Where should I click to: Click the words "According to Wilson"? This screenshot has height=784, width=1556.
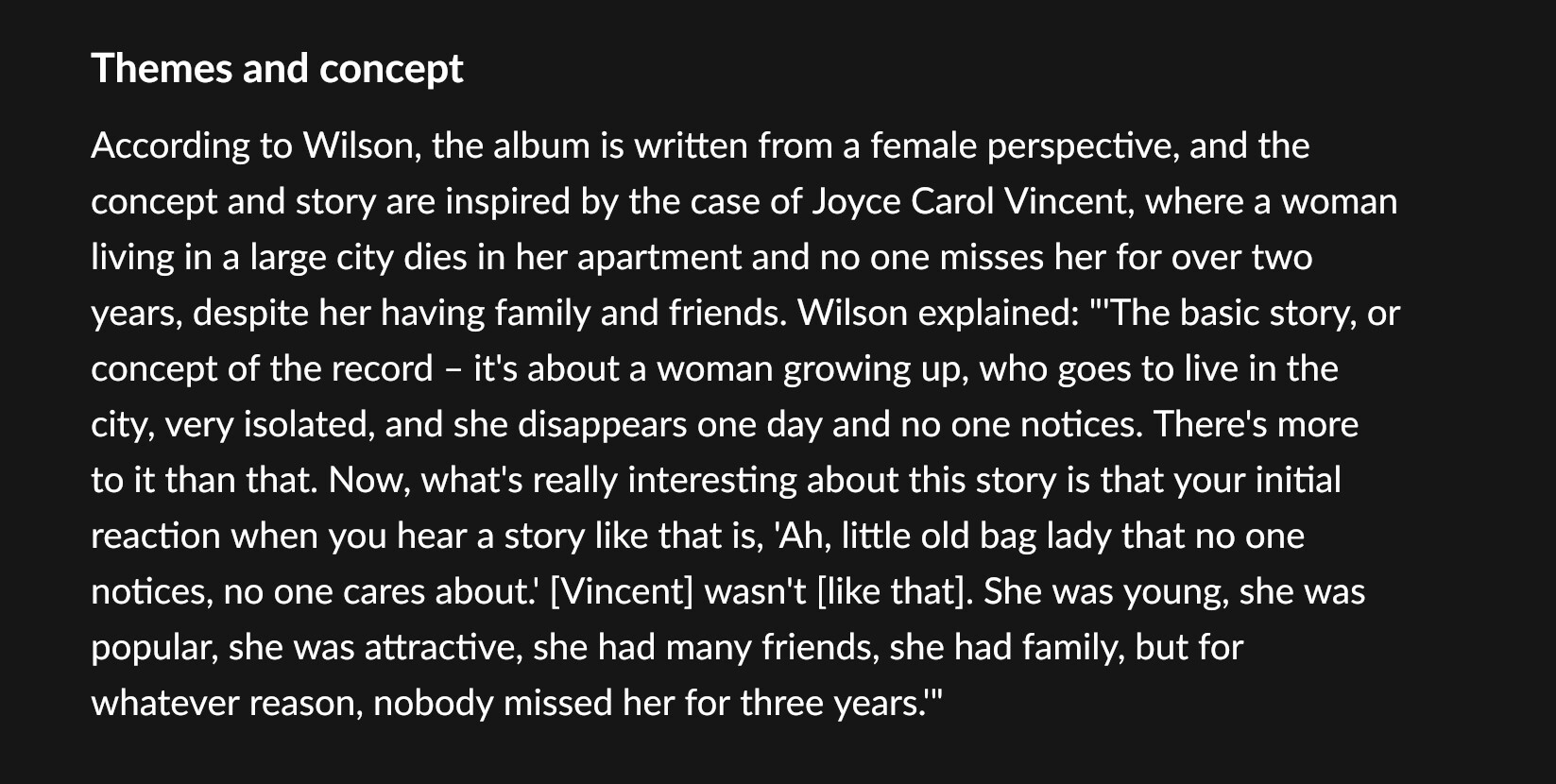click(x=252, y=146)
